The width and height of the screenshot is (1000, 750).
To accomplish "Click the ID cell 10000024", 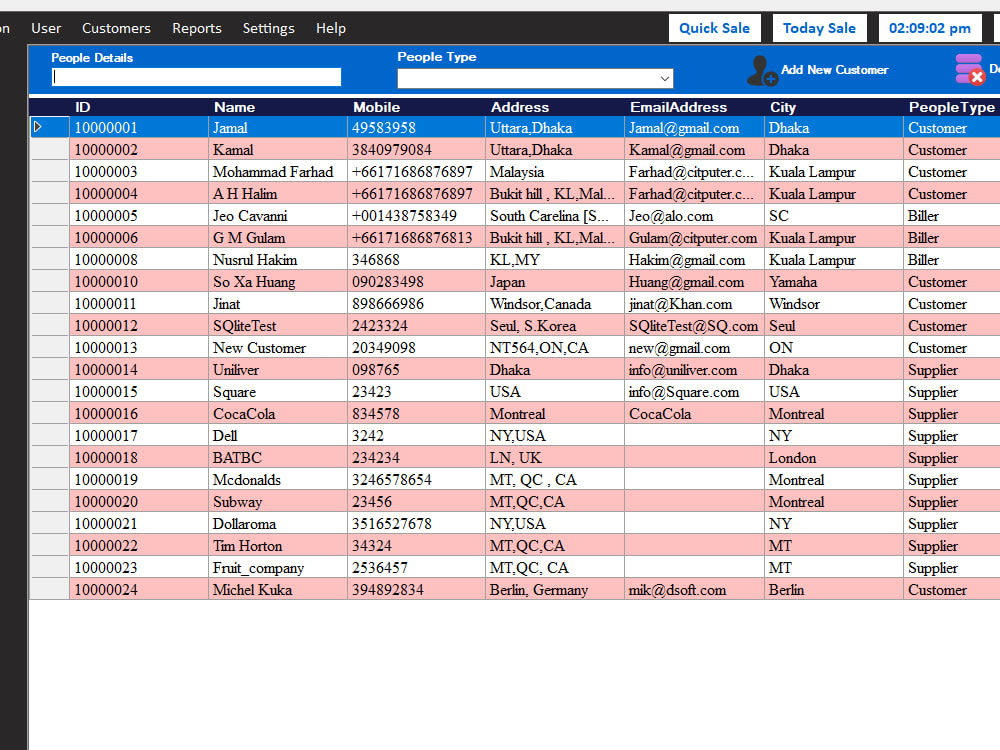I will point(139,589).
